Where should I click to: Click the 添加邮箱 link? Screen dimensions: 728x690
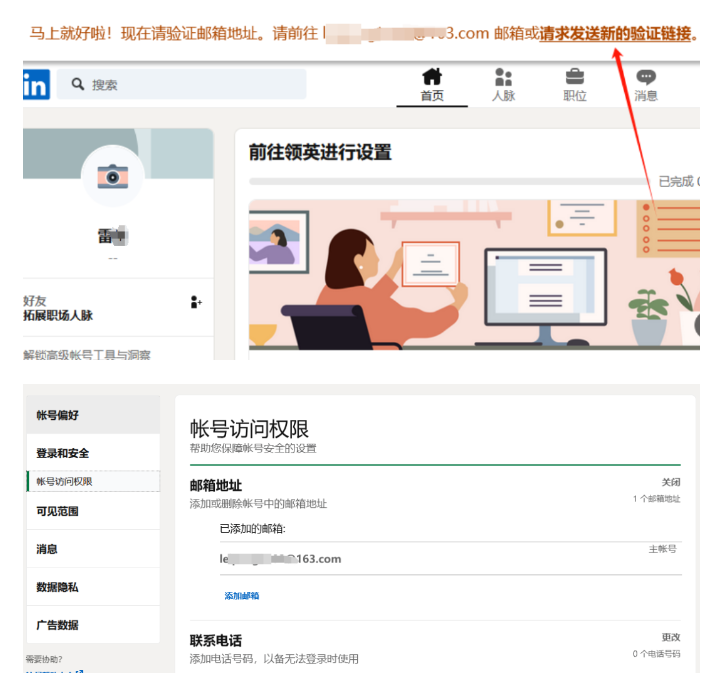[x=241, y=596]
